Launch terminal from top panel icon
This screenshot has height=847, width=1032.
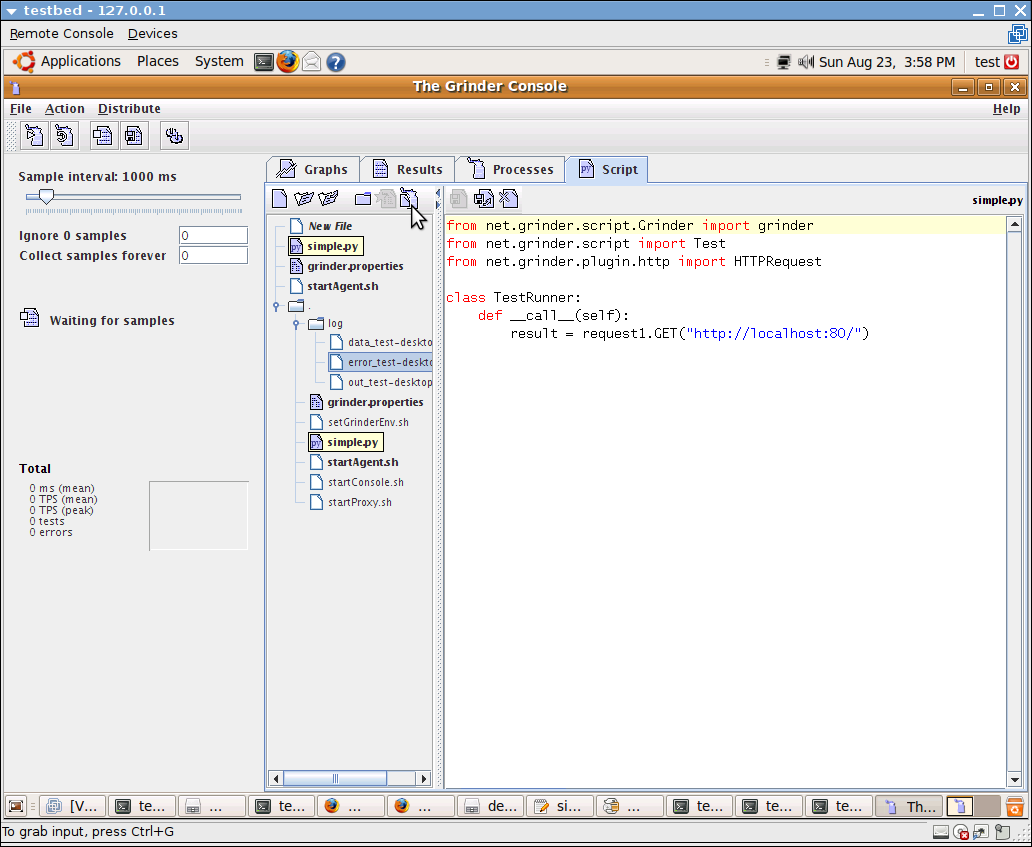(264, 62)
